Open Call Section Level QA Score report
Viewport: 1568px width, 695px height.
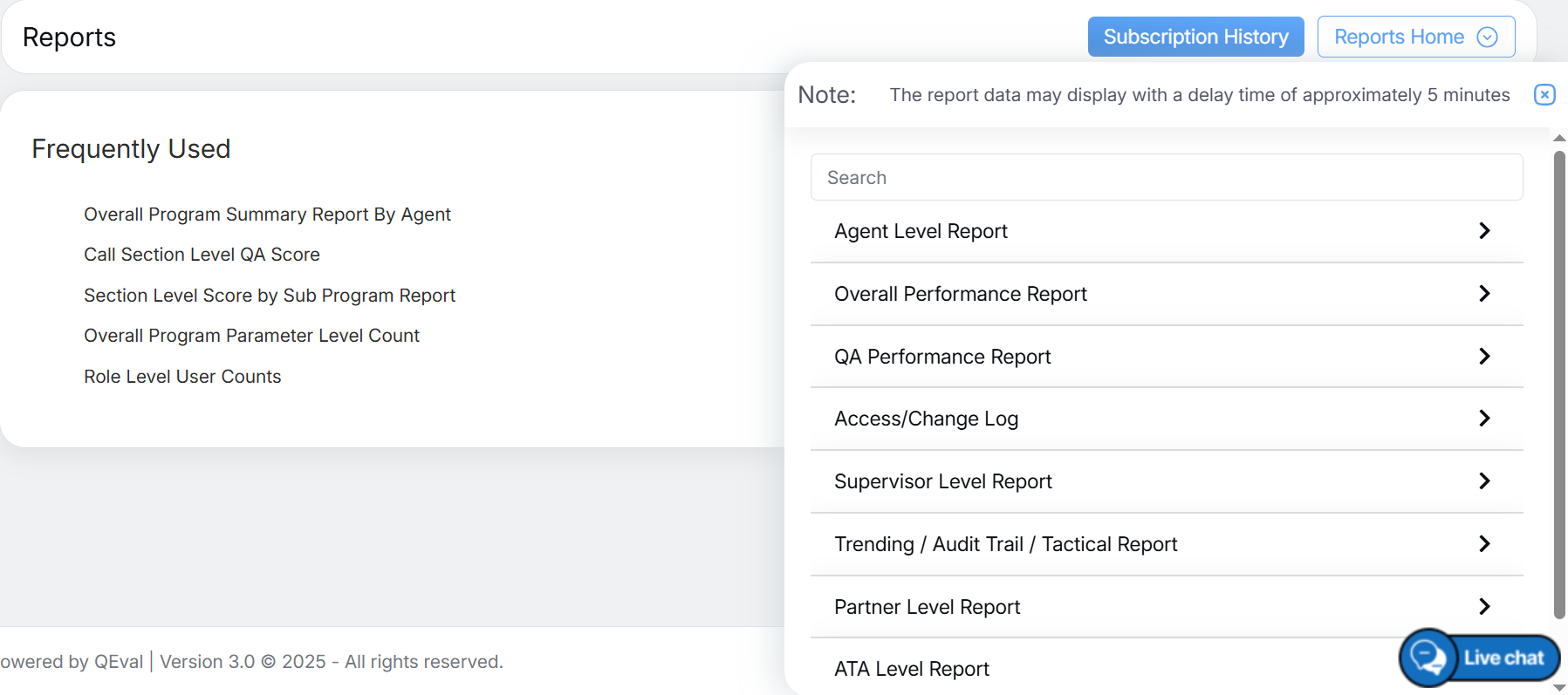pos(202,255)
